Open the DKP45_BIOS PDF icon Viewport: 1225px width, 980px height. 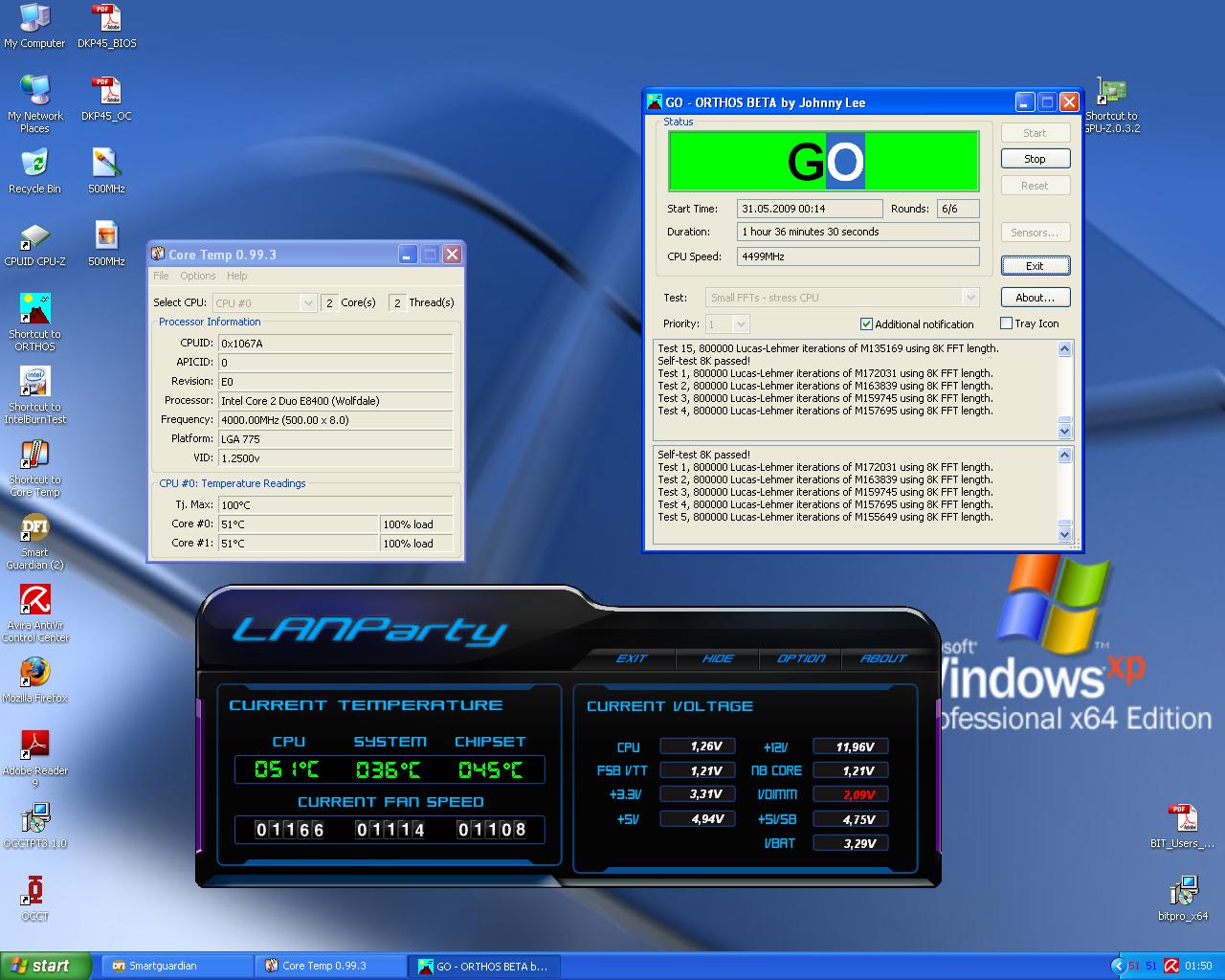point(107,26)
